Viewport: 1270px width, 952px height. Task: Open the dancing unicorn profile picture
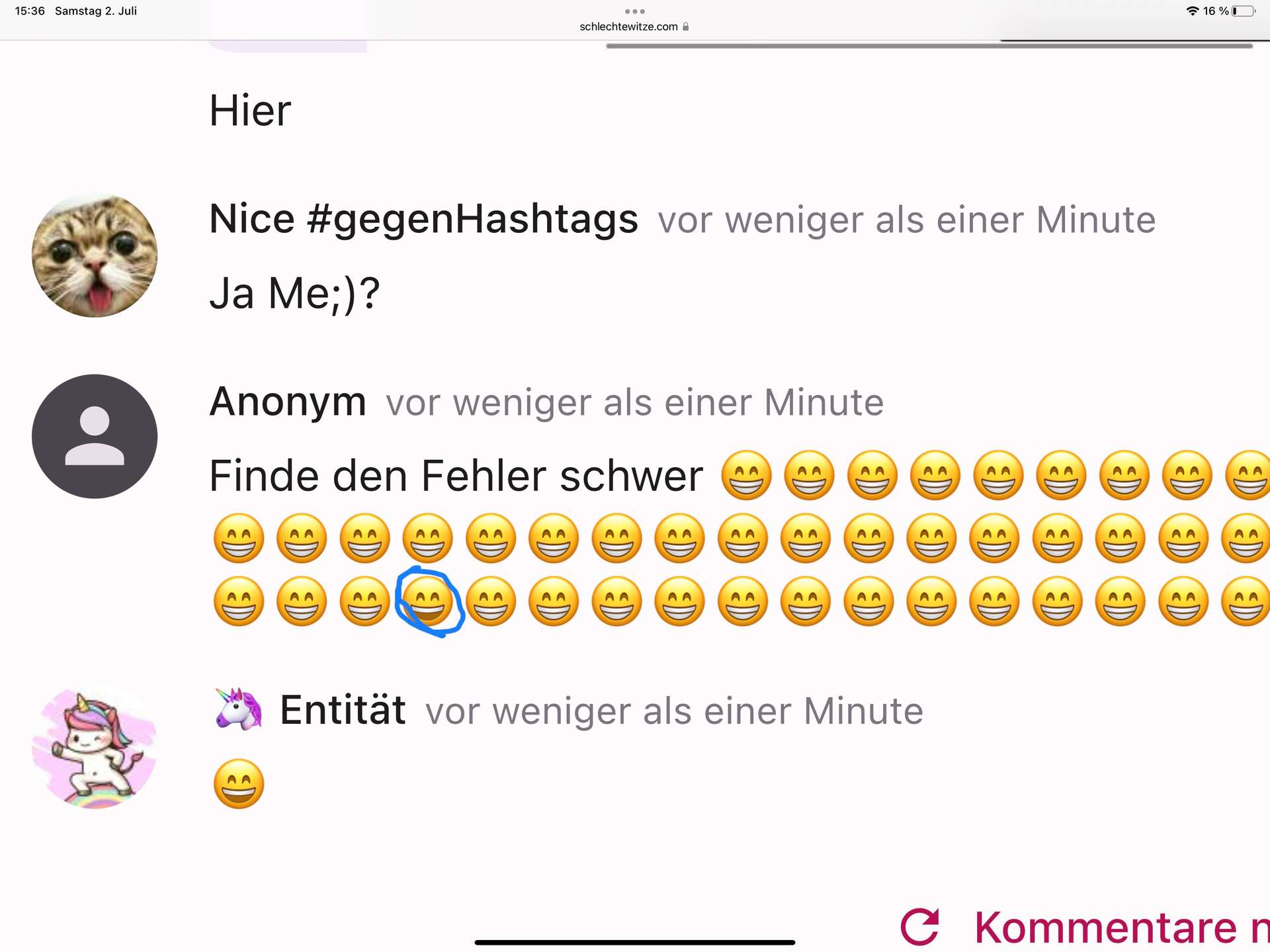click(95, 746)
